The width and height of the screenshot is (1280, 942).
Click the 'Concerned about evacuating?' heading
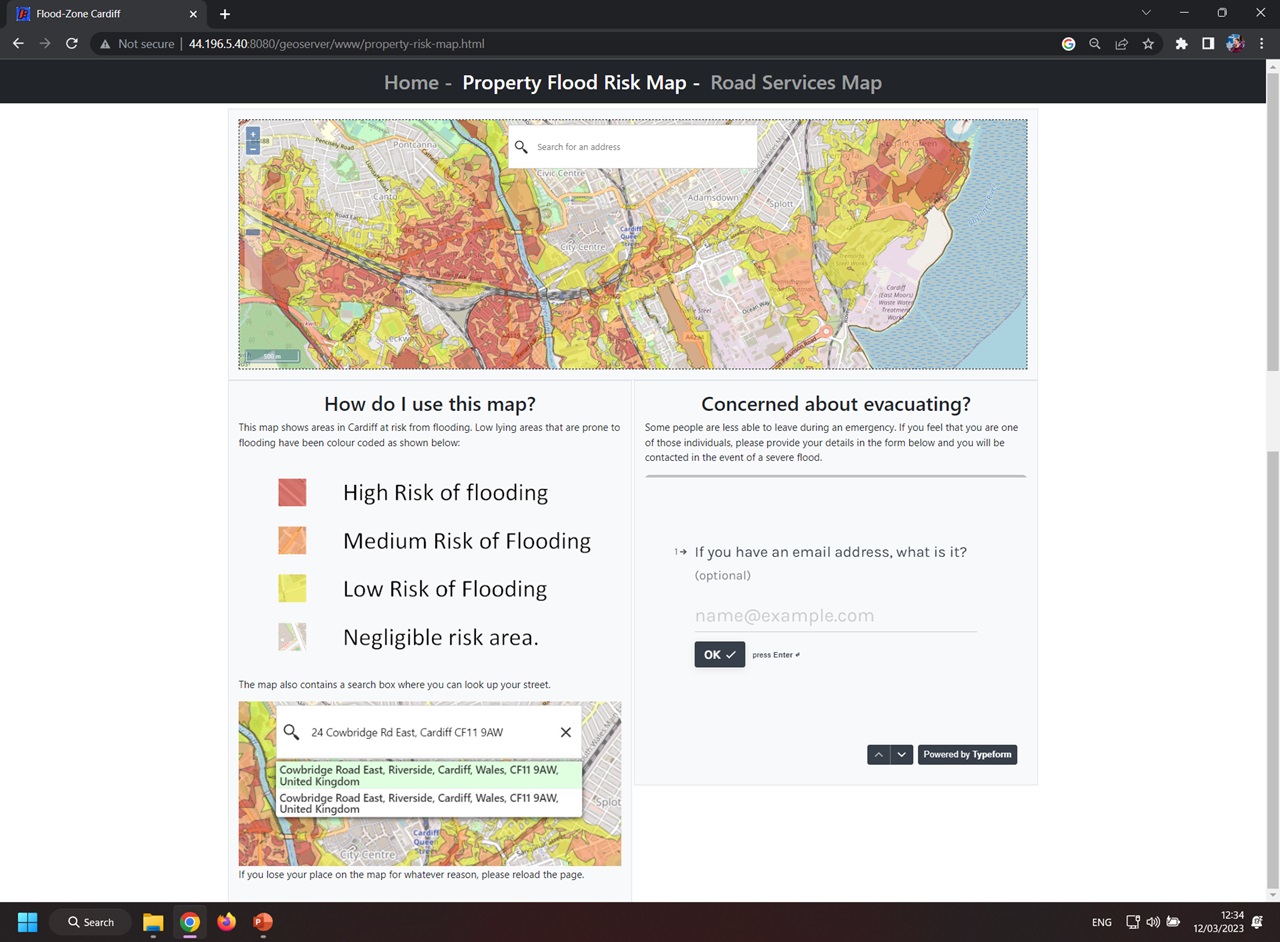pyautogui.click(x=836, y=404)
